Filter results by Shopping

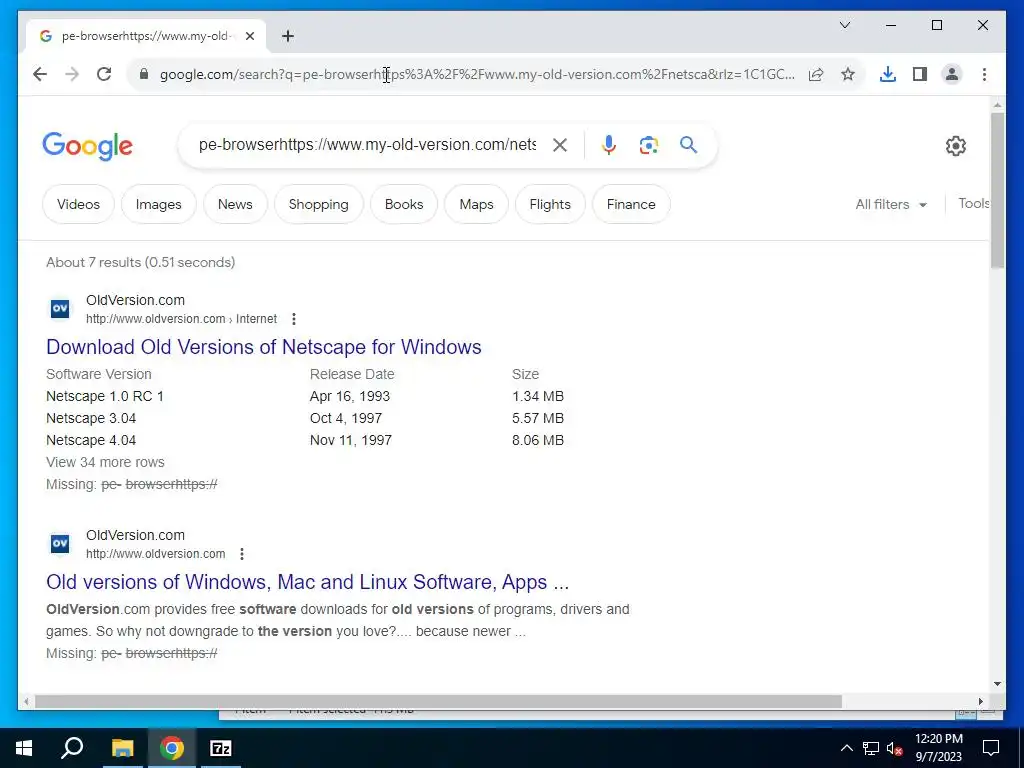click(x=319, y=204)
